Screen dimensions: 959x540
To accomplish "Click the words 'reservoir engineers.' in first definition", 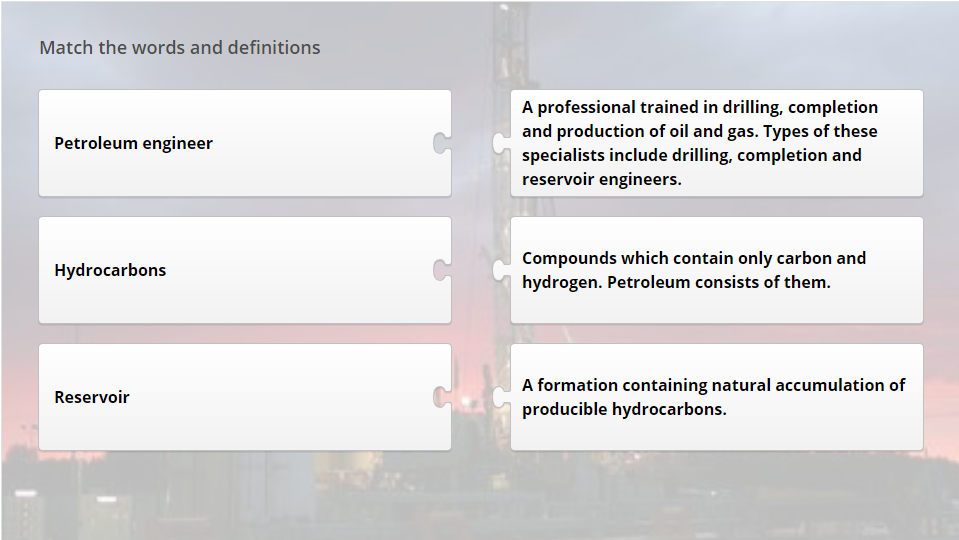I will (601, 179).
